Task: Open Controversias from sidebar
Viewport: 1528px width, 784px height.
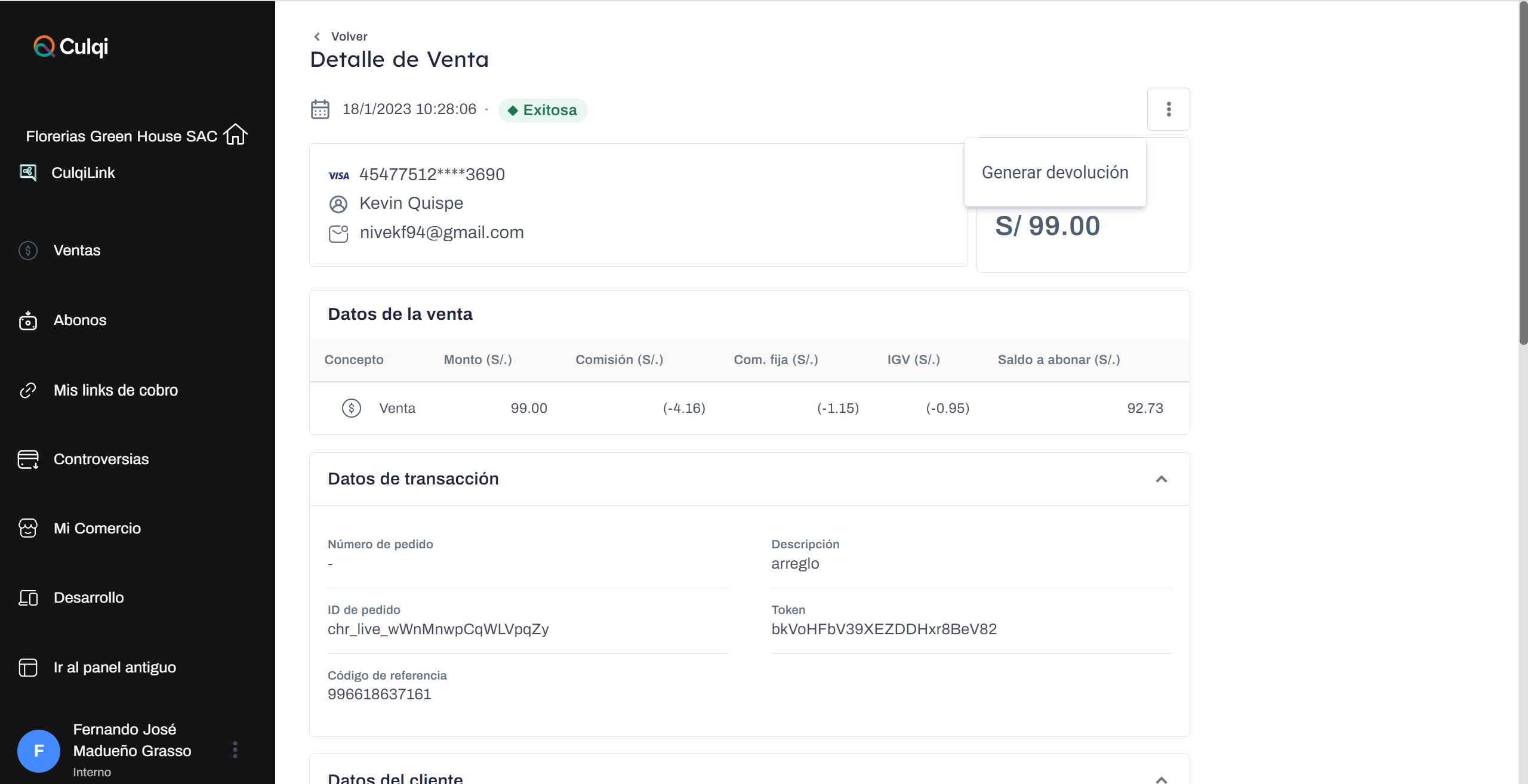Action: 100,459
